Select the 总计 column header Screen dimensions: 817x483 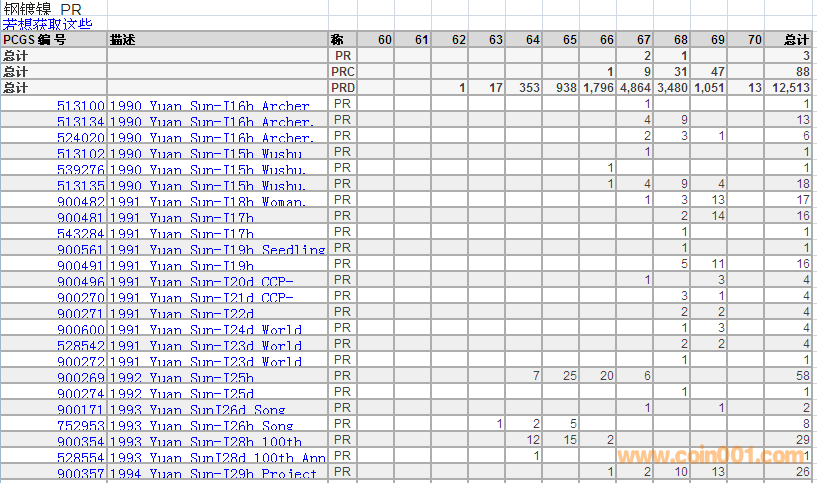tap(795, 39)
